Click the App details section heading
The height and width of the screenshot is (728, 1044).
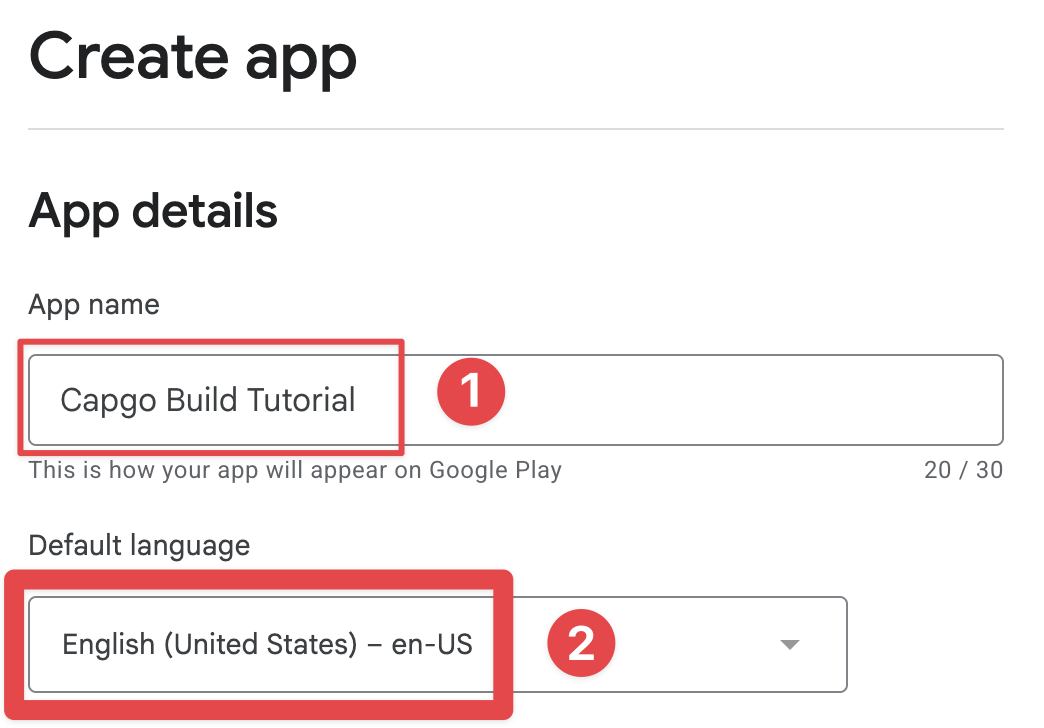154,211
